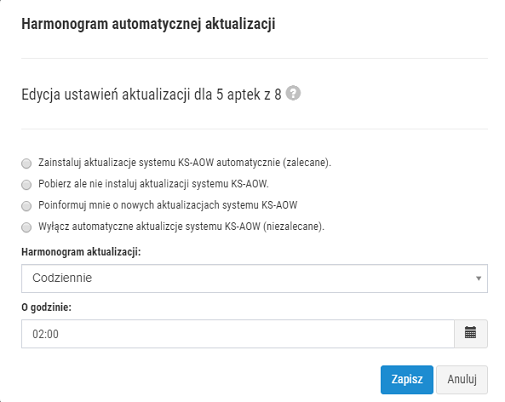Click the divider line below the dialog title
Viewport: 505px width, 402px height.
tap(254, 58)
